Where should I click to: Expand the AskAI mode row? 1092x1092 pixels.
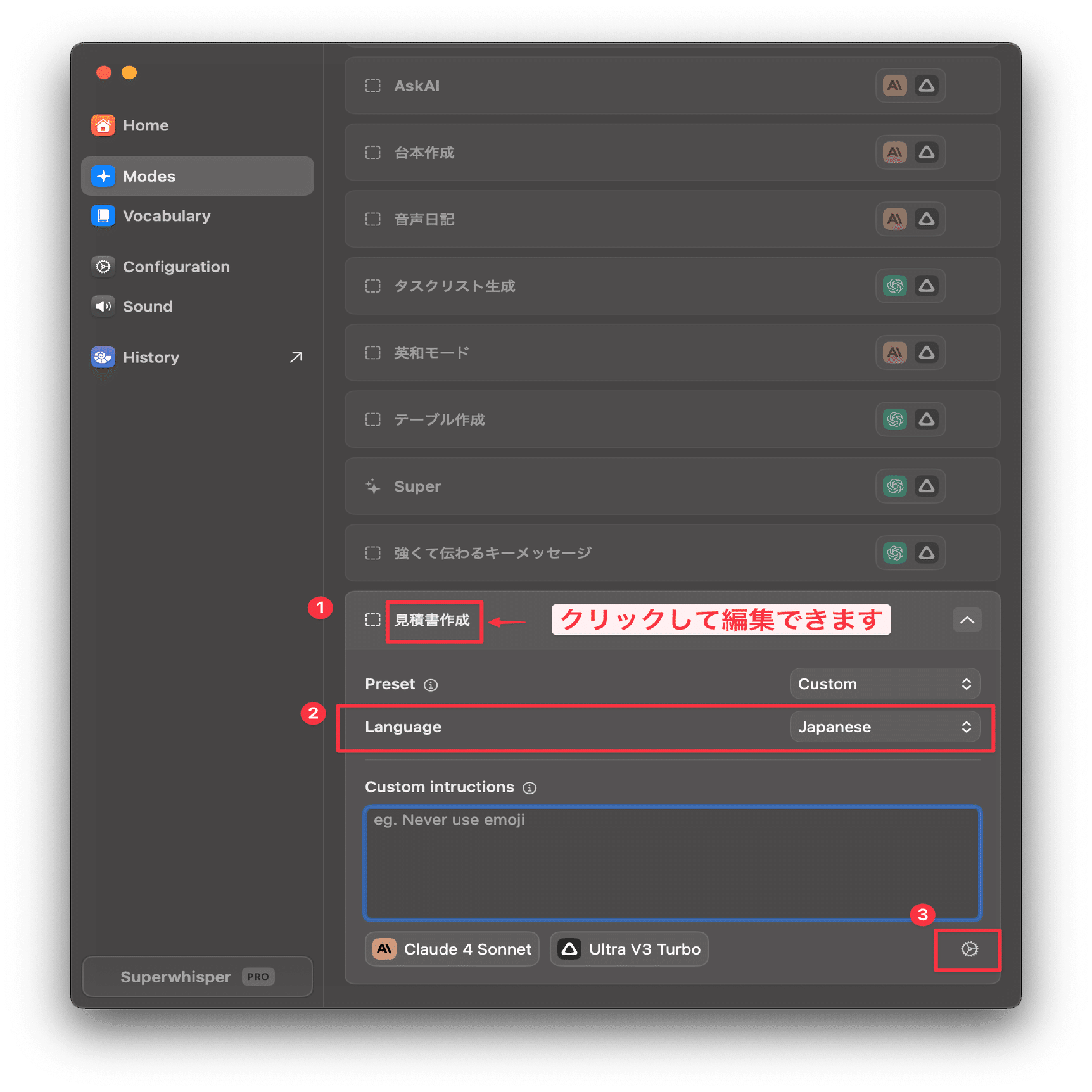tap(672, 86)
